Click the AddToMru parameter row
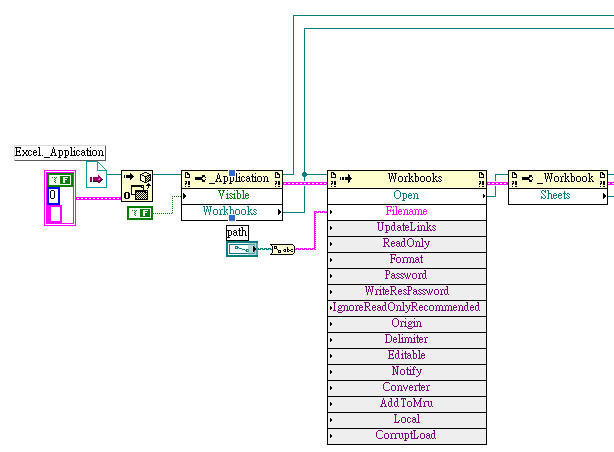Image resolution: width=614 pixels, height=452 pixels. coord(407,403)
